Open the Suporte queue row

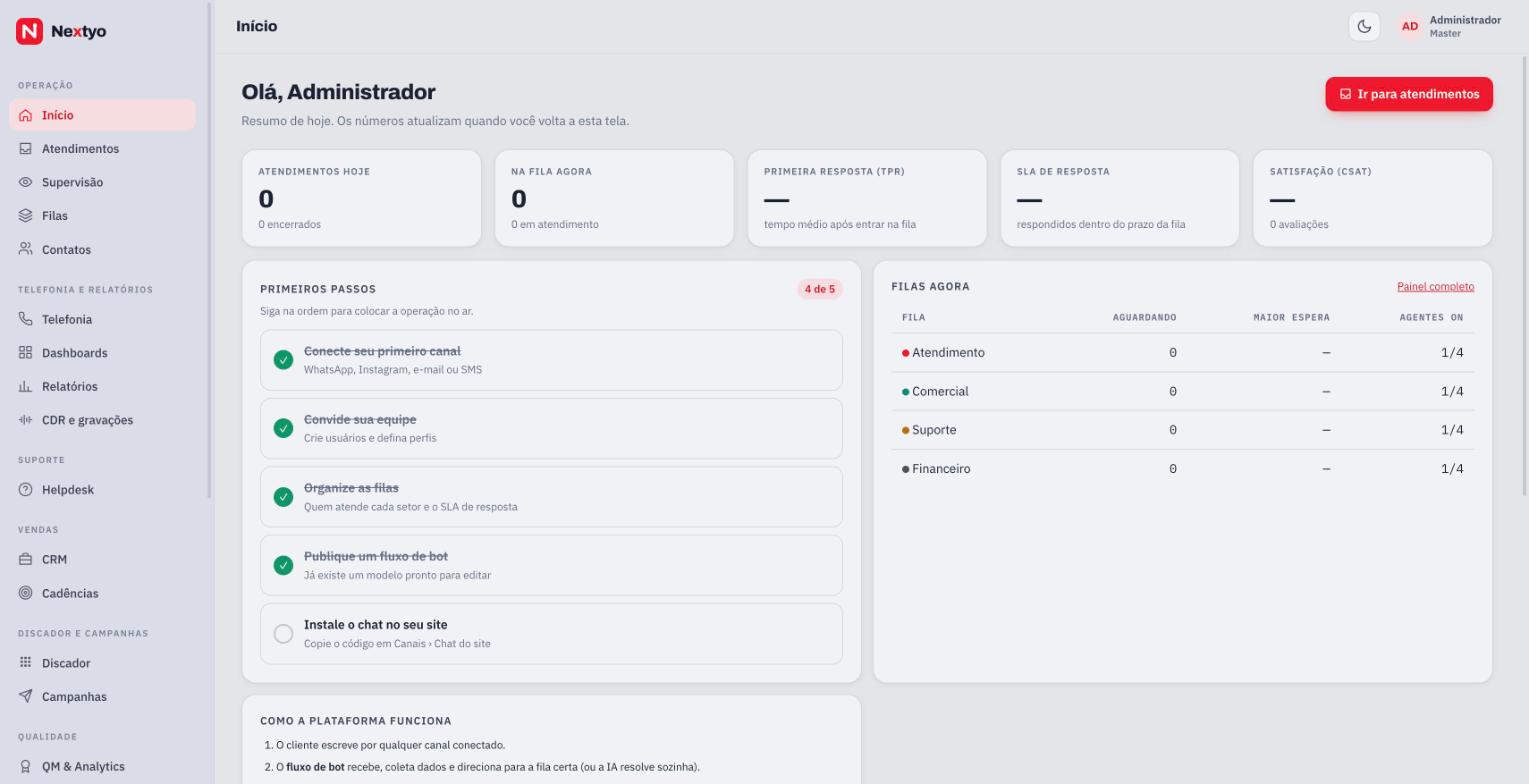point(1182,430)
